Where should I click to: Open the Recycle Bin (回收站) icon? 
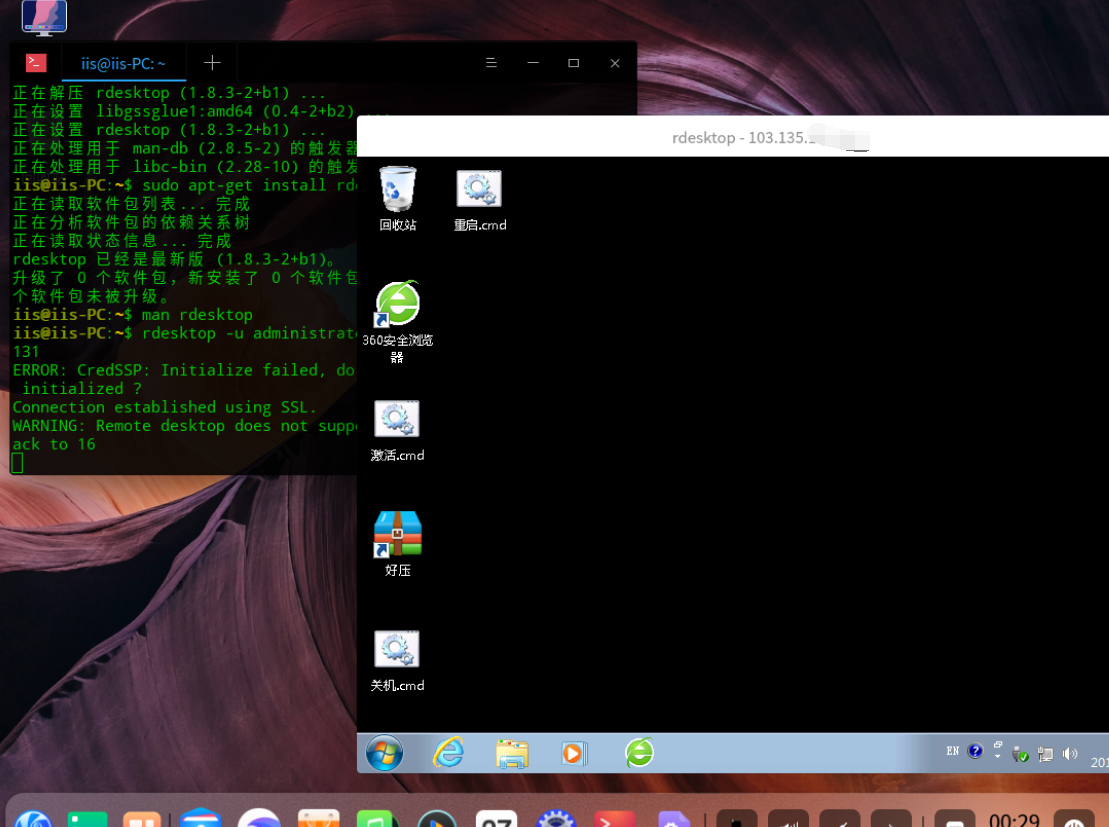(397, 190)
